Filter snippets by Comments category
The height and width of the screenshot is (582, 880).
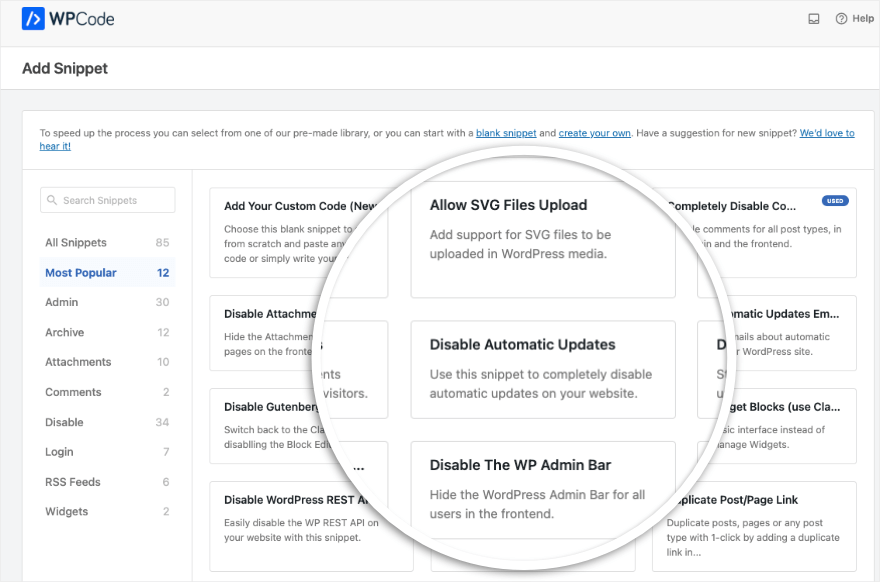(x=107, y=392)
